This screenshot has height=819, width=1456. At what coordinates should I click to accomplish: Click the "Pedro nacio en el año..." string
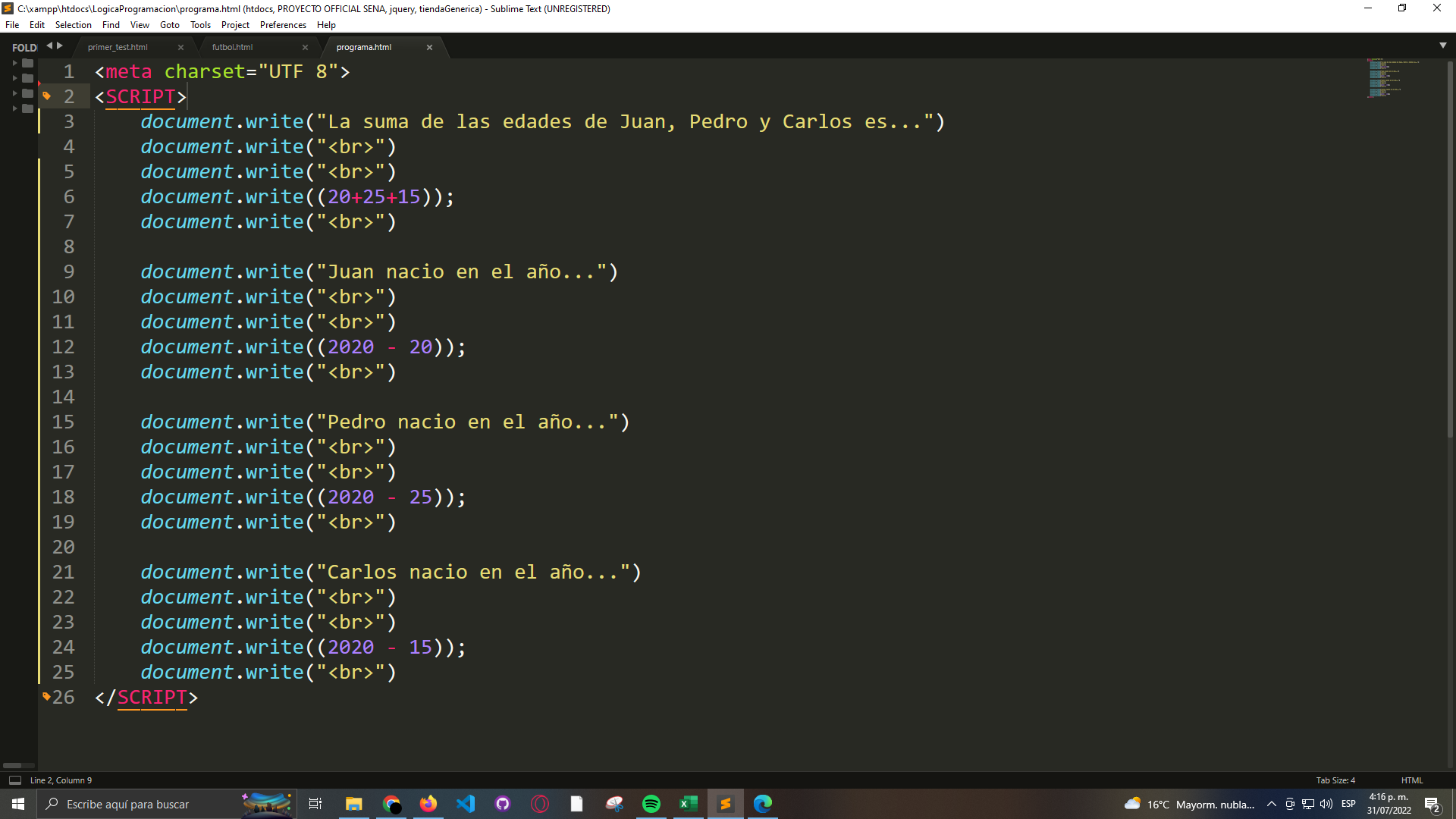[467, 422]
